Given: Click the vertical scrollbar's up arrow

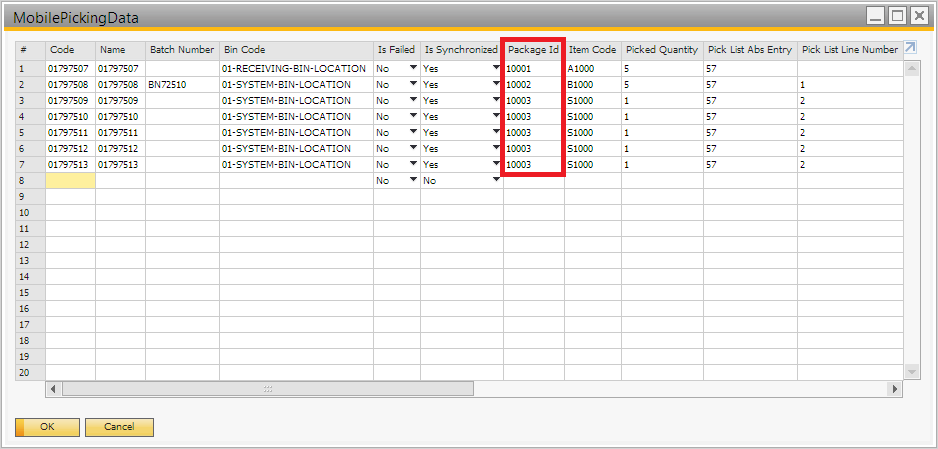Looking at the screenshot, I should [x=912, y=68].
